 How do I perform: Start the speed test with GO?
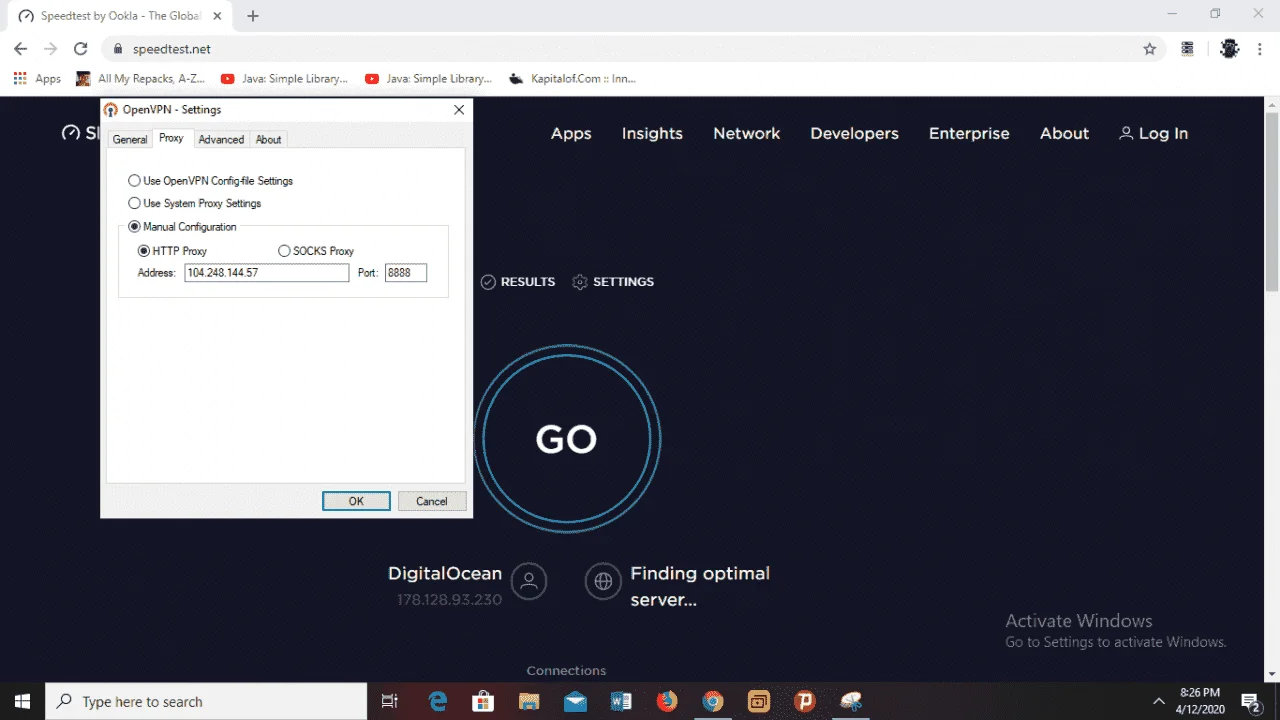tap(567, 439)
